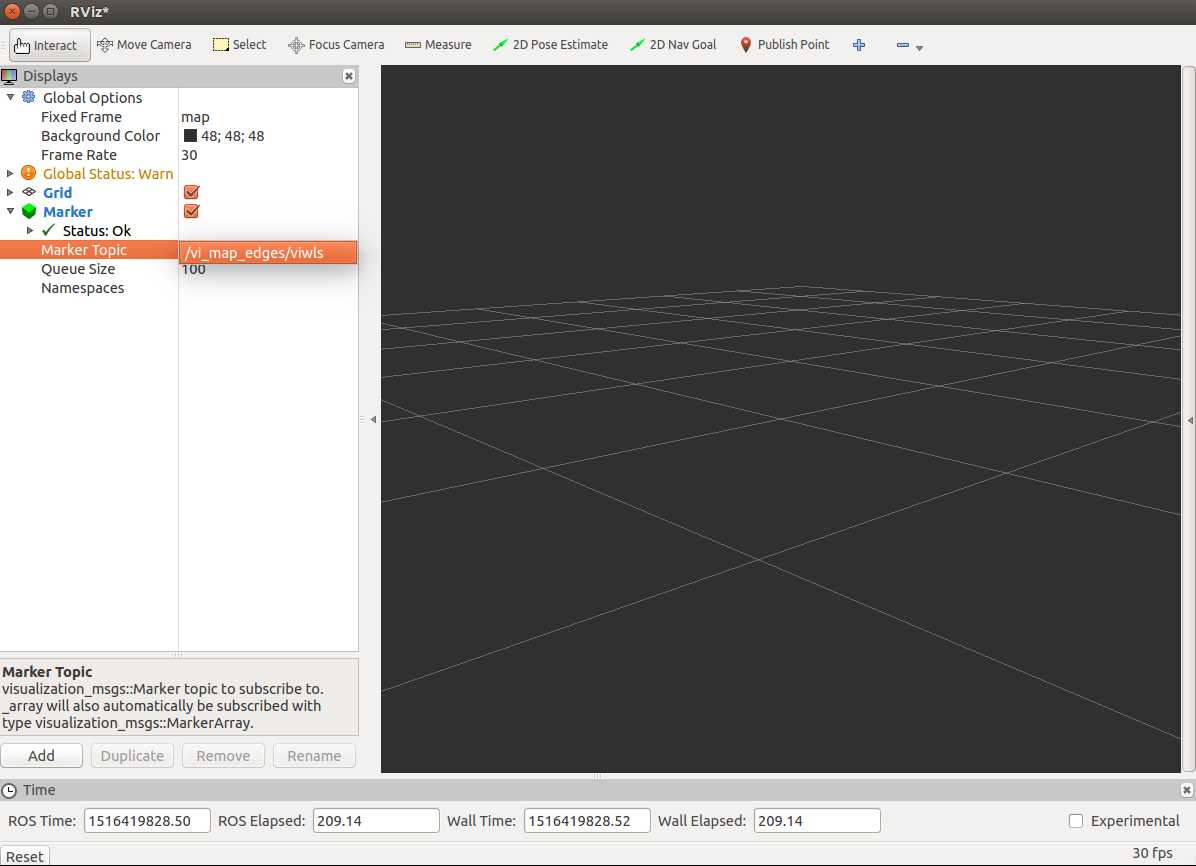Collapse the Global Options tree node
1196x866 pixels.
tap(10, 97)
